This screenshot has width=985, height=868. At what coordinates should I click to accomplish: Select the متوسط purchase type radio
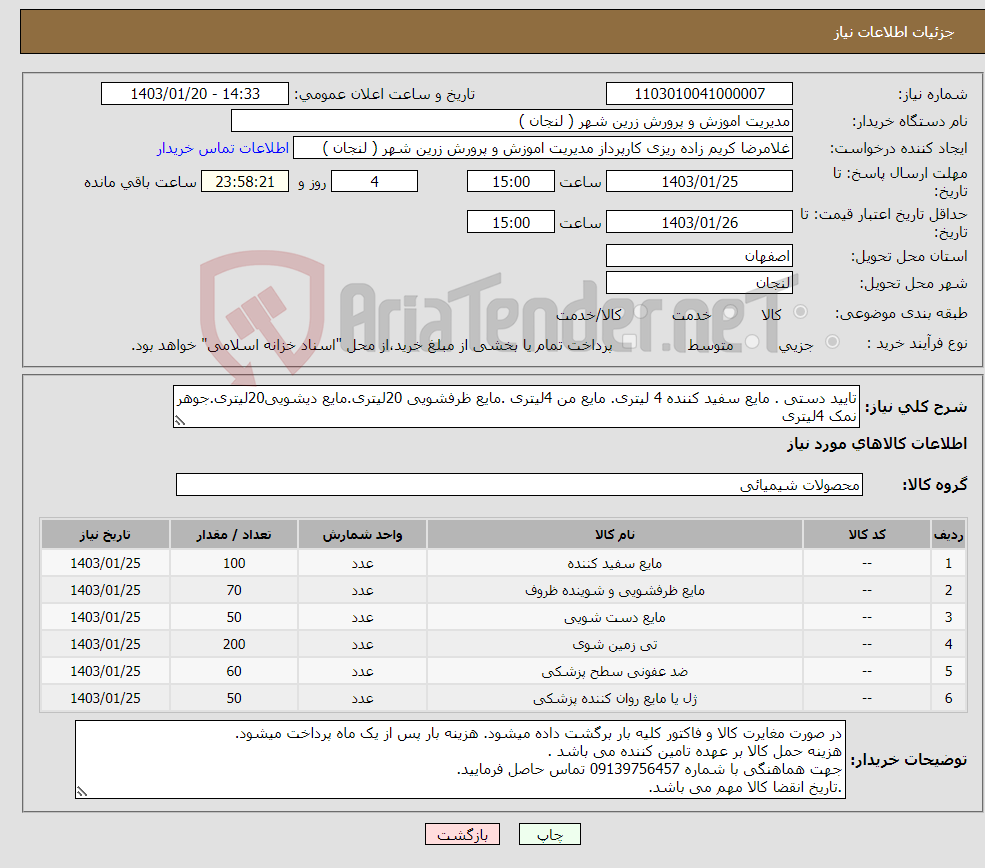(x=752, y=342)
